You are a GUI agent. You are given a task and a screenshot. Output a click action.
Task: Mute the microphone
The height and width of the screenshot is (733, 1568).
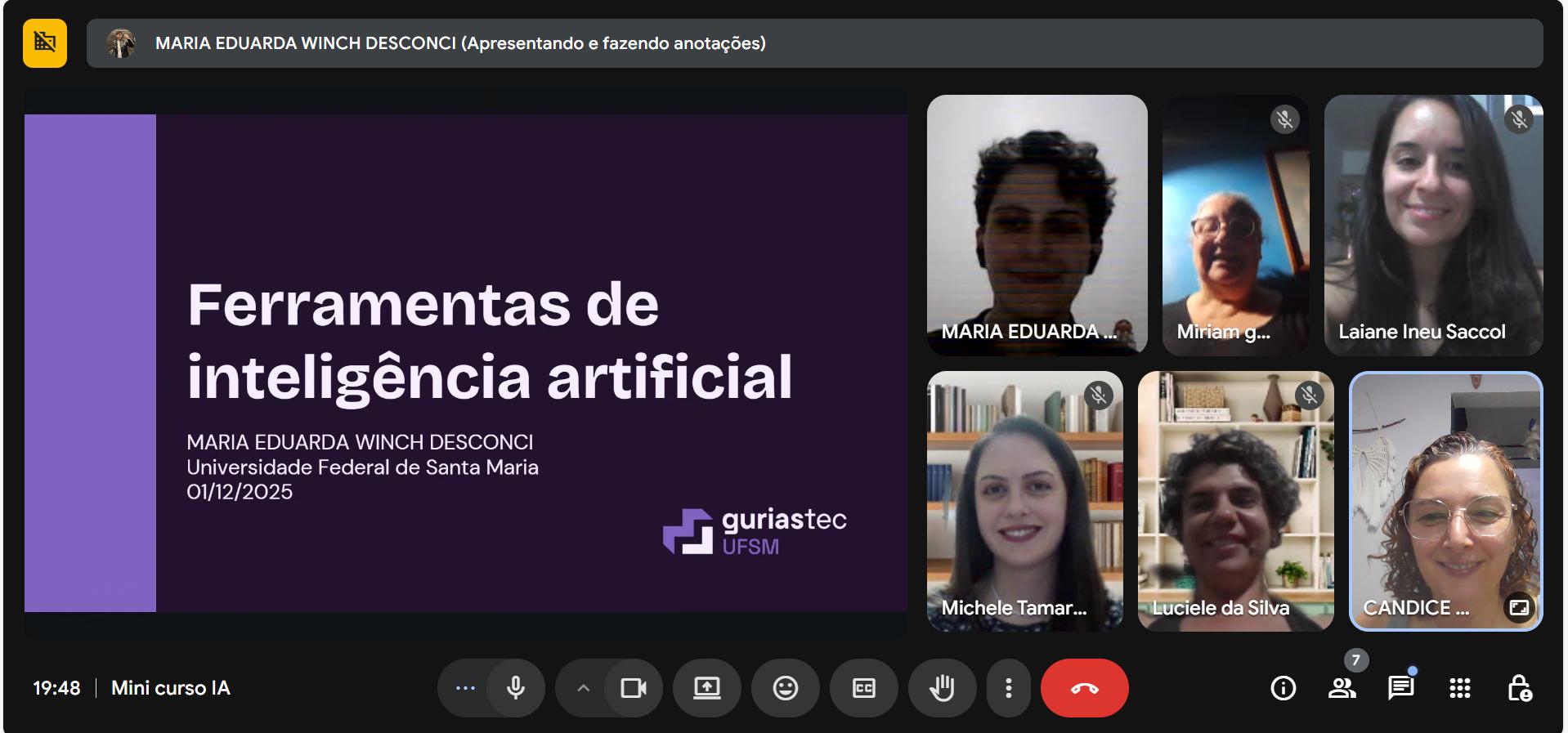click(515, 688)
